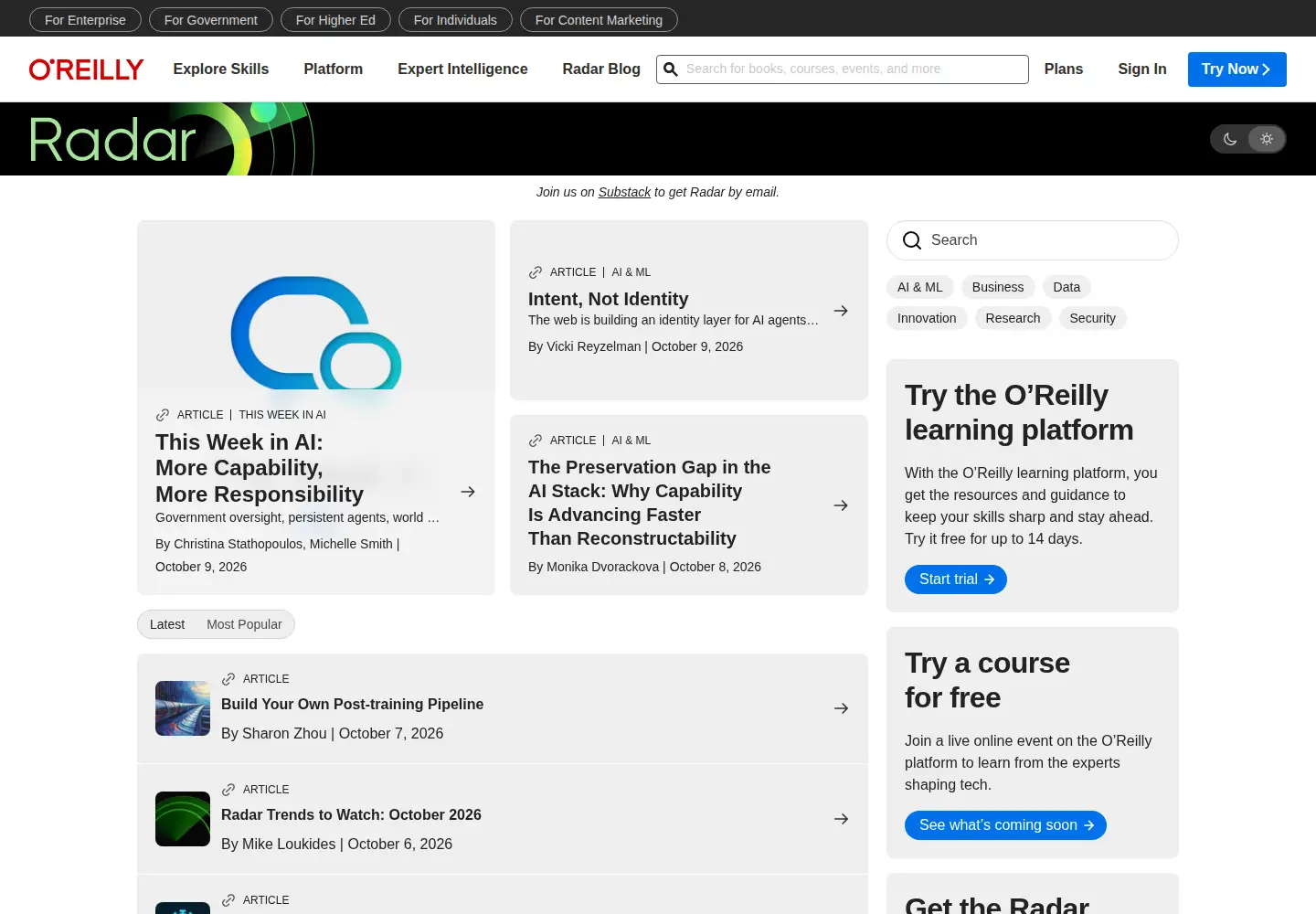
Task: Switch to dark mode moon icon
Action: click(1230, 139)
